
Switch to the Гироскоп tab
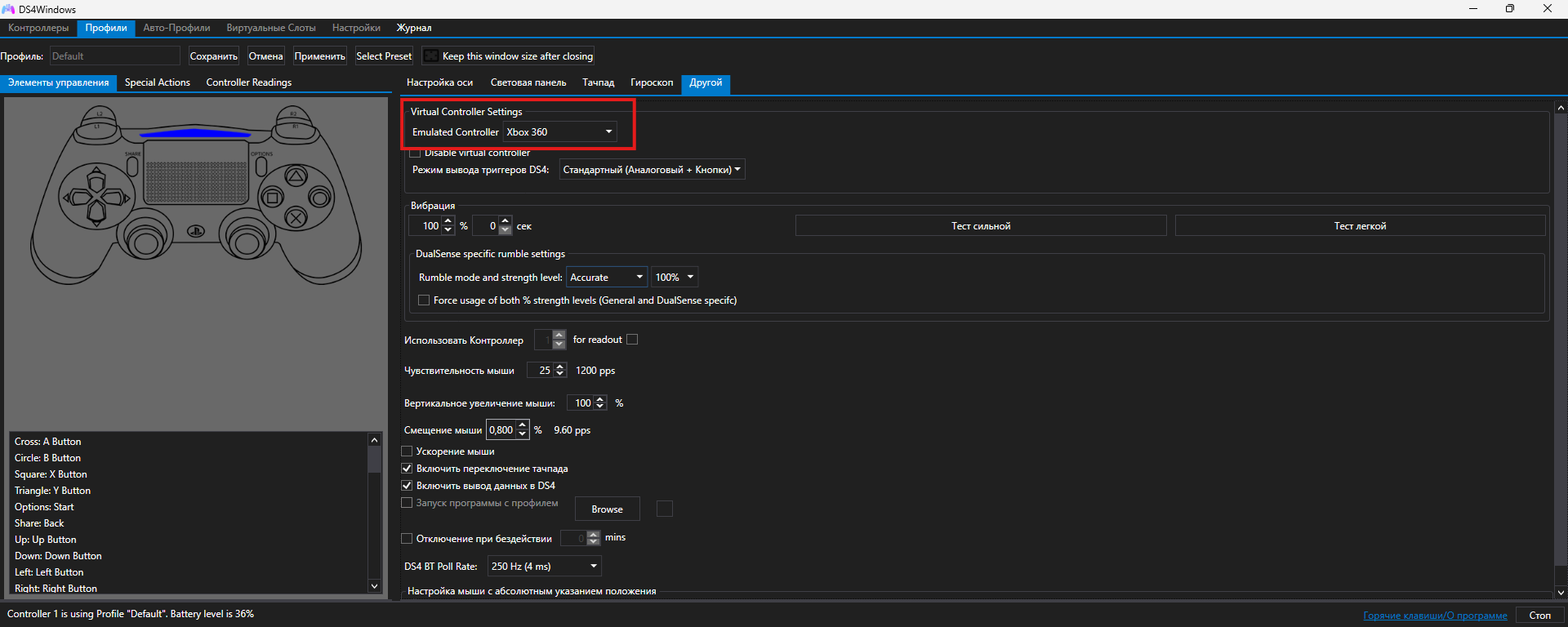[651, 82]
